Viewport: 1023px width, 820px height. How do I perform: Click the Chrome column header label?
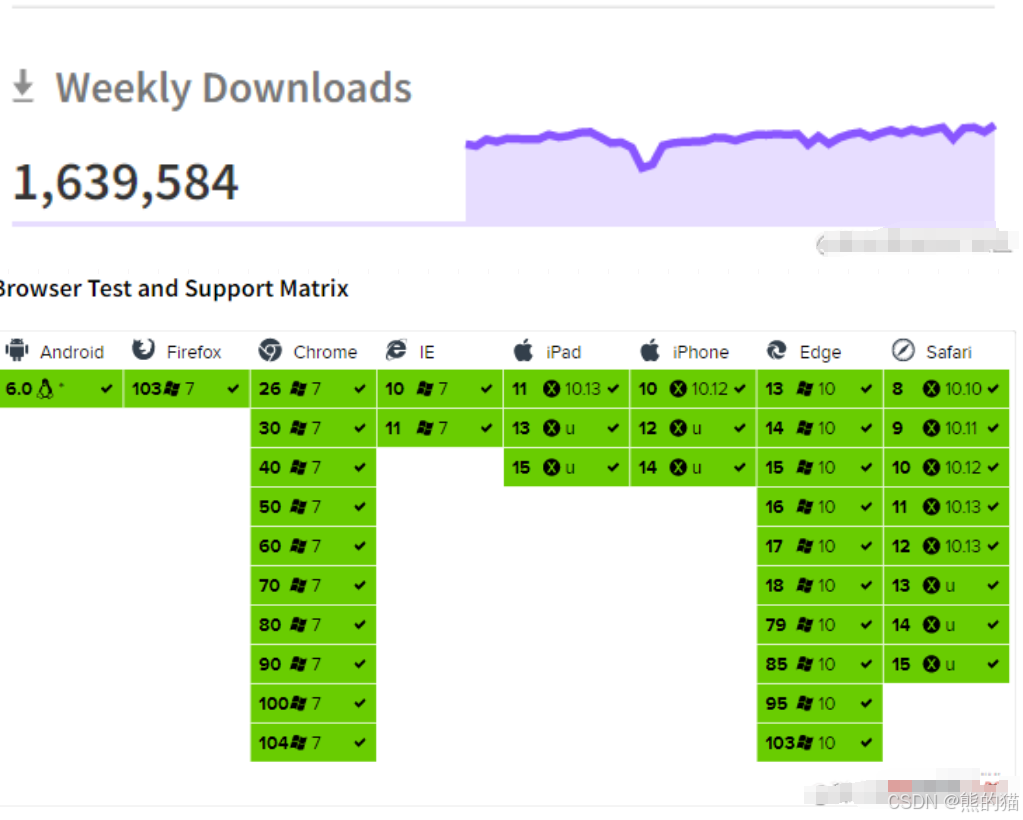pyautogui.click(x=326, y=352)
